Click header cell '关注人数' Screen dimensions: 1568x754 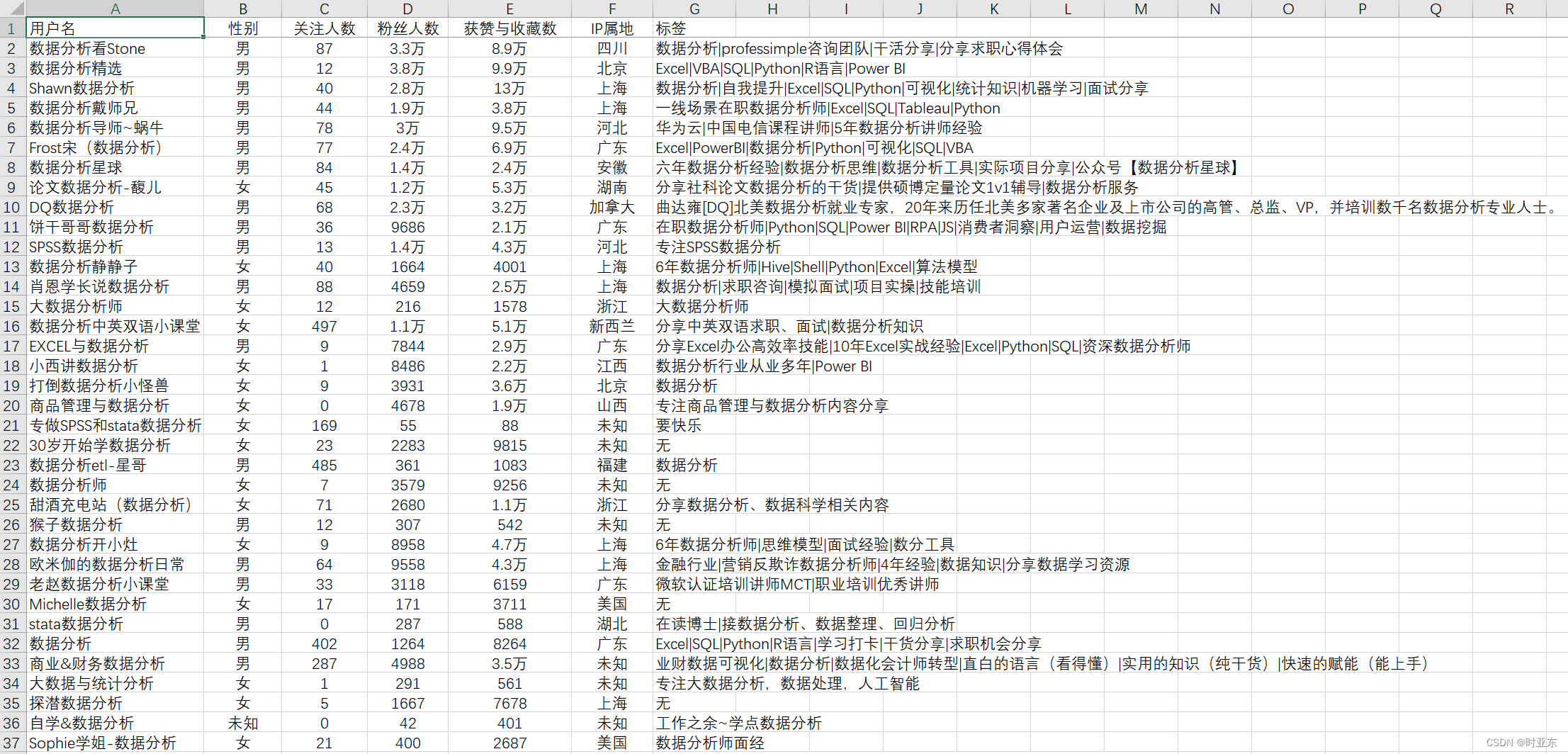click(x=325, y=28)
